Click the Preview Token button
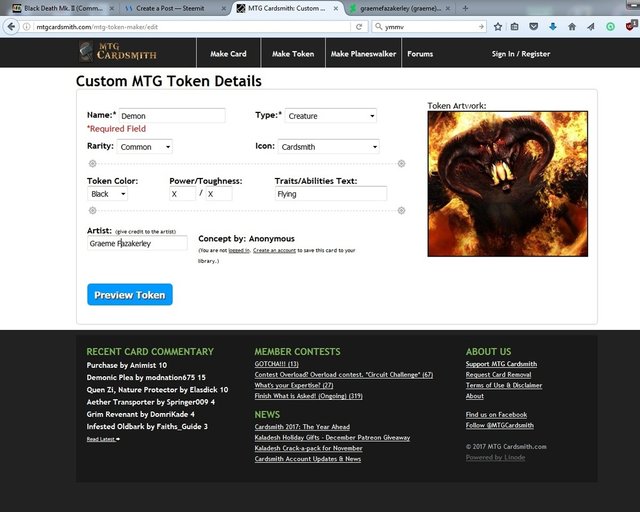640x512 pixels. [130, 294]
